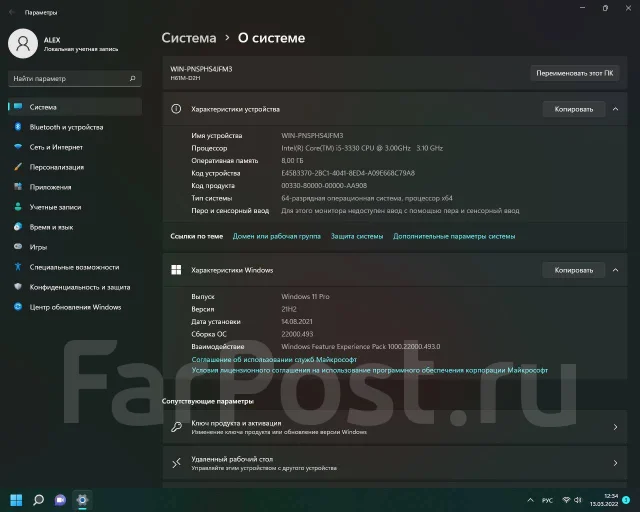Open Центр обновления Windows page
This screenshot has height=512, width=640.
tap(75, 307)
